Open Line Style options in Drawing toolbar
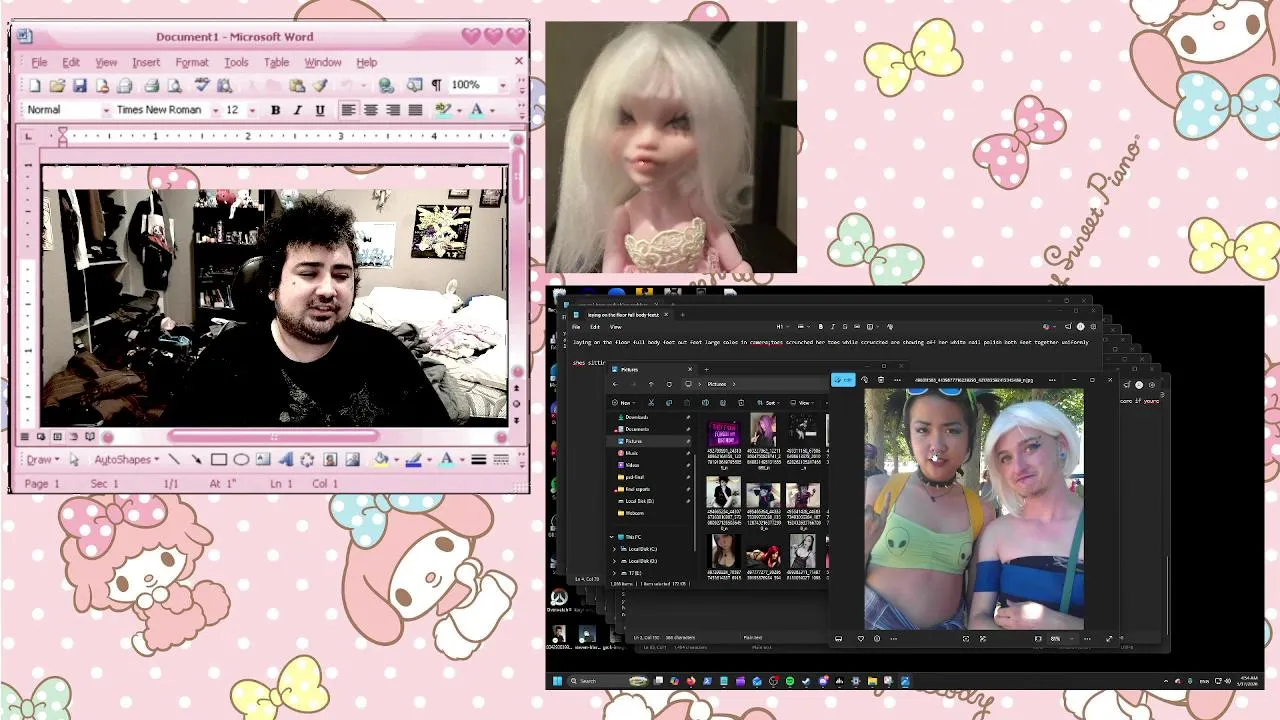Viewport: 1280px width, 720px height. [478, 460]
